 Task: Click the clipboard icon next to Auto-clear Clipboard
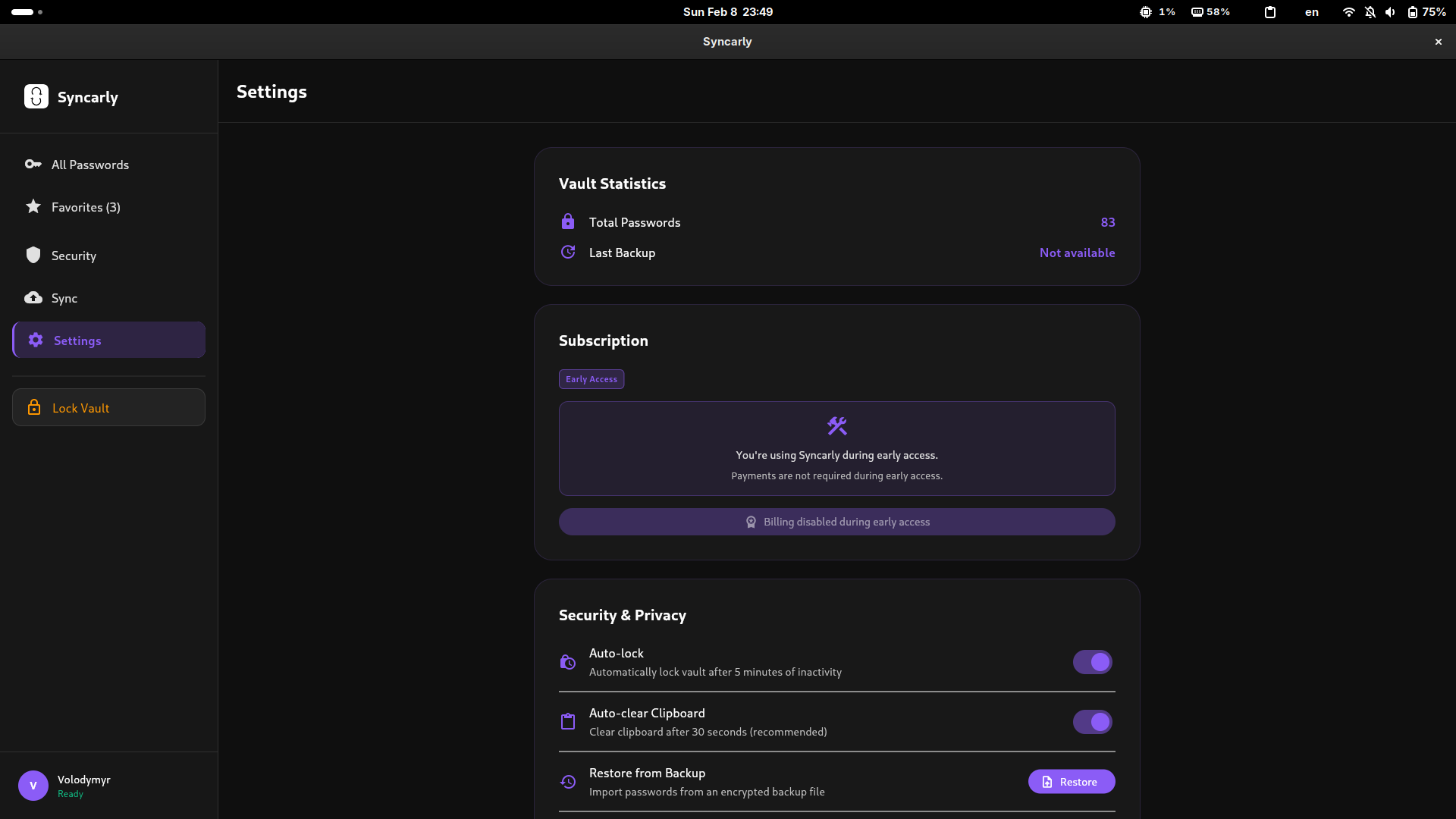(x=568, y=721)
